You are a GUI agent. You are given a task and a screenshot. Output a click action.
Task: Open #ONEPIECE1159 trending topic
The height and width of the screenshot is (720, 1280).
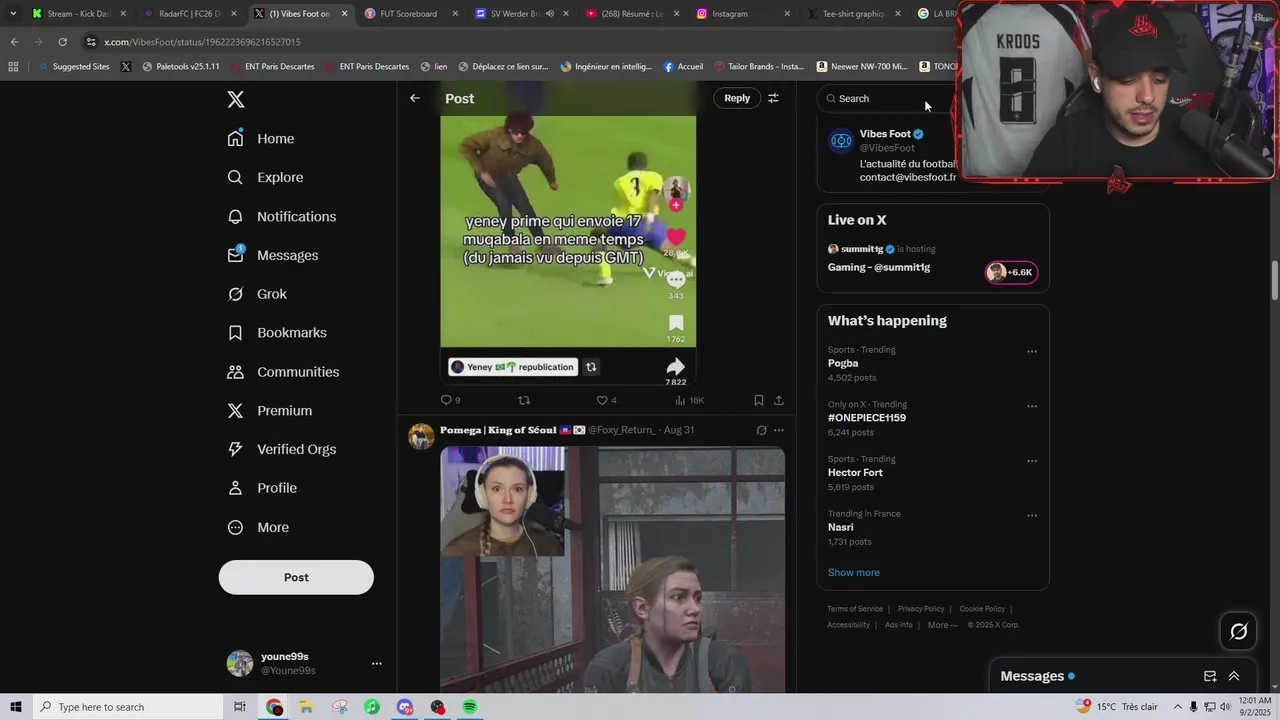[867, 418]
